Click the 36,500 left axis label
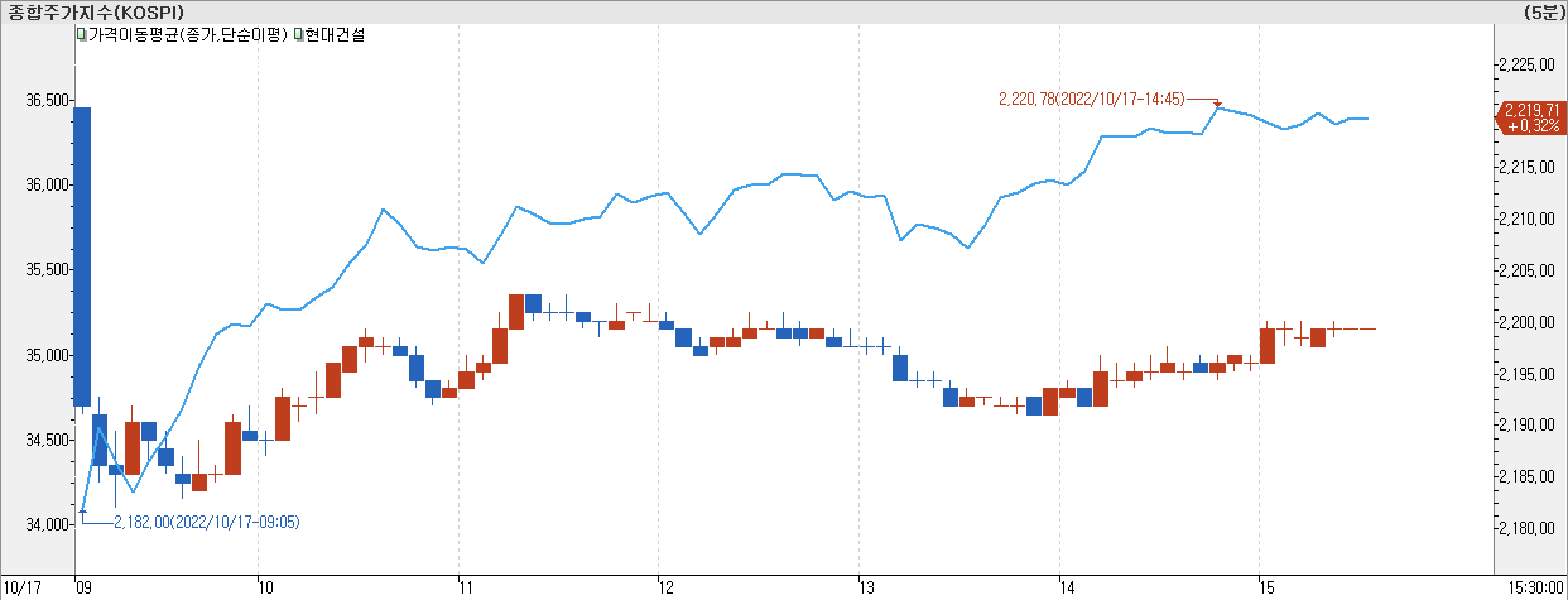This screenshot has height=600, width=1568. 47,100
